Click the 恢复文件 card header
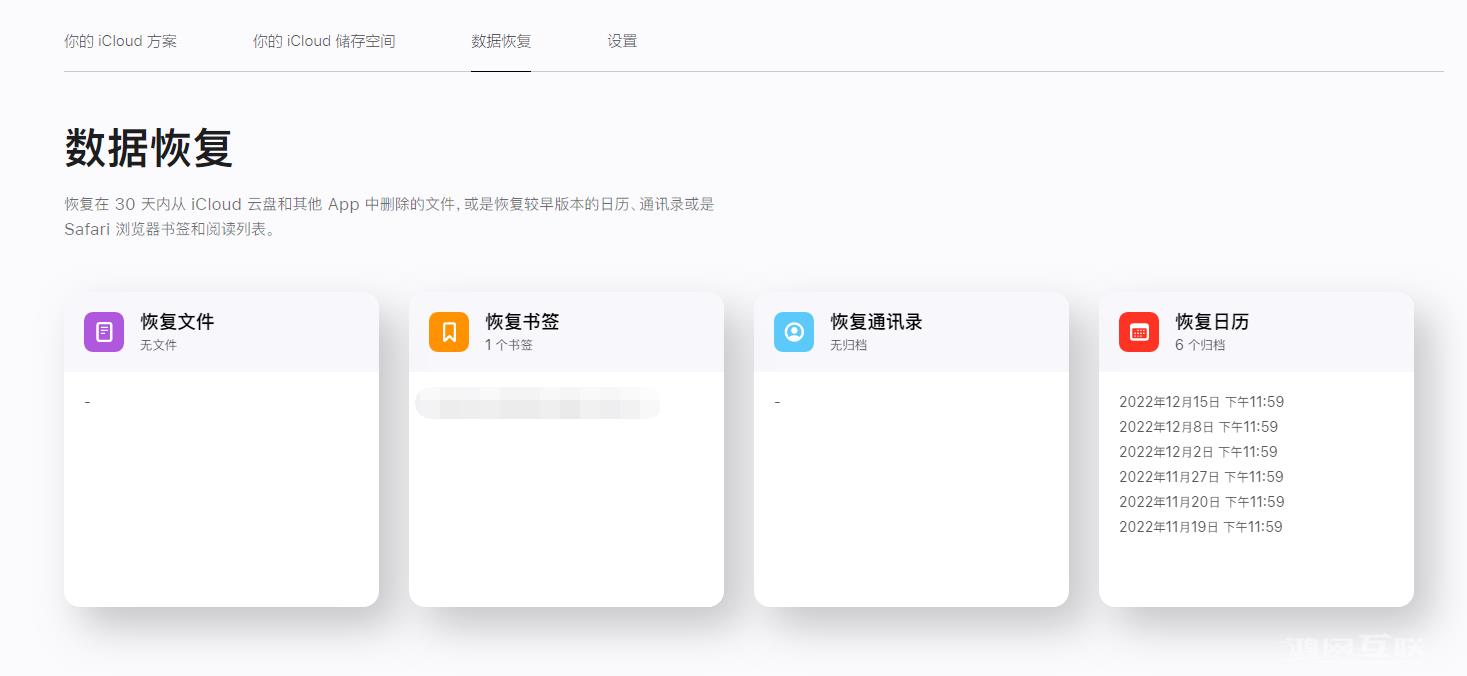1467x676 pixels. coord(176,322)
